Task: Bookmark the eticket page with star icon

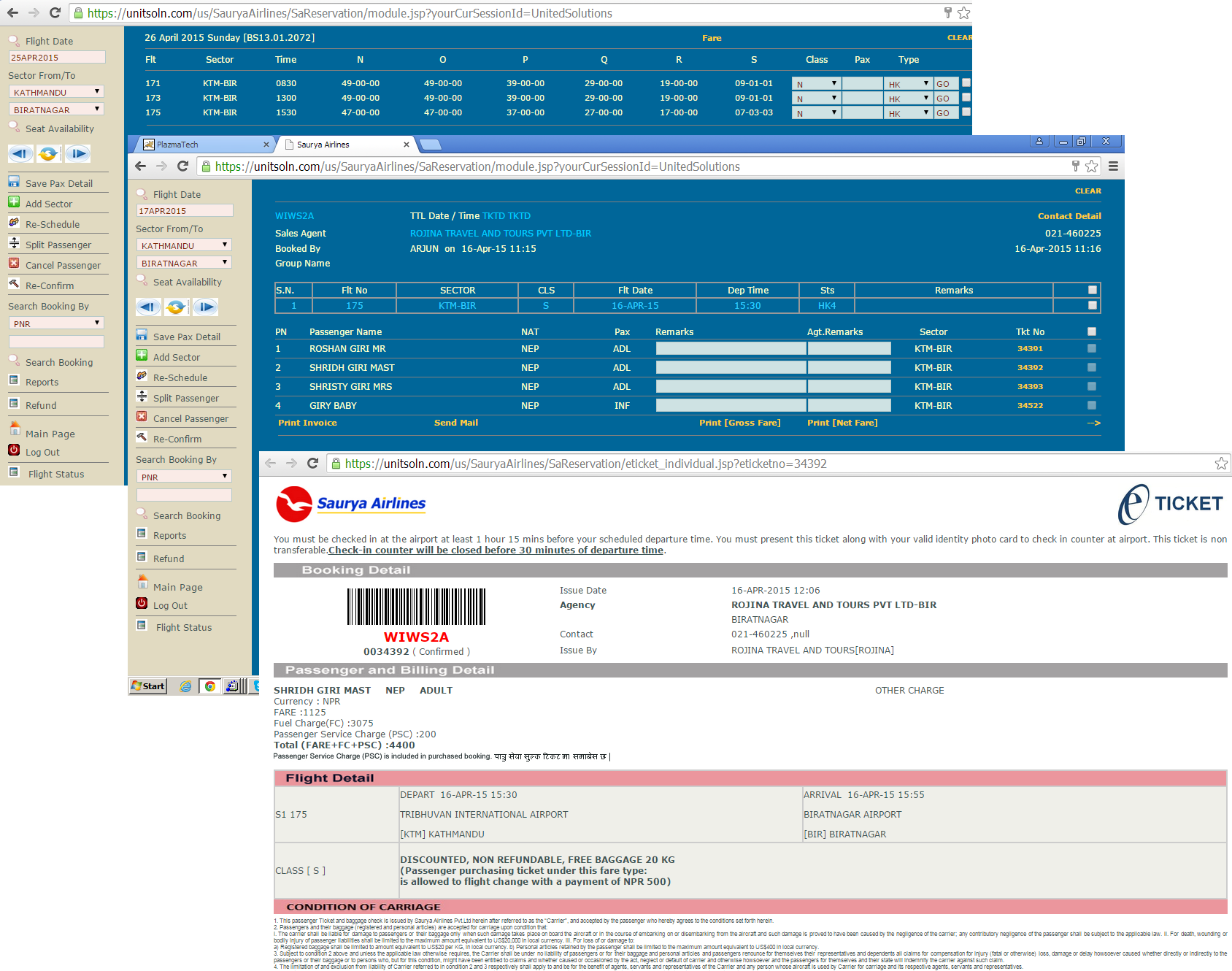Action: (1221, 464)
